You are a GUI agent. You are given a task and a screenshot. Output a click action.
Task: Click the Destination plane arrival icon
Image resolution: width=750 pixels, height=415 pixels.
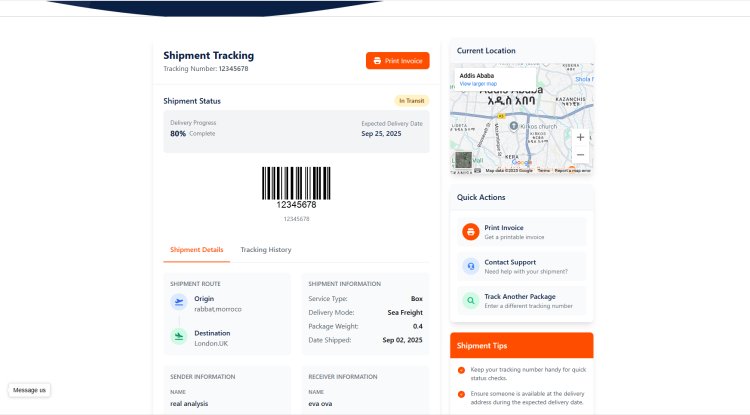(x=179, y=336)
